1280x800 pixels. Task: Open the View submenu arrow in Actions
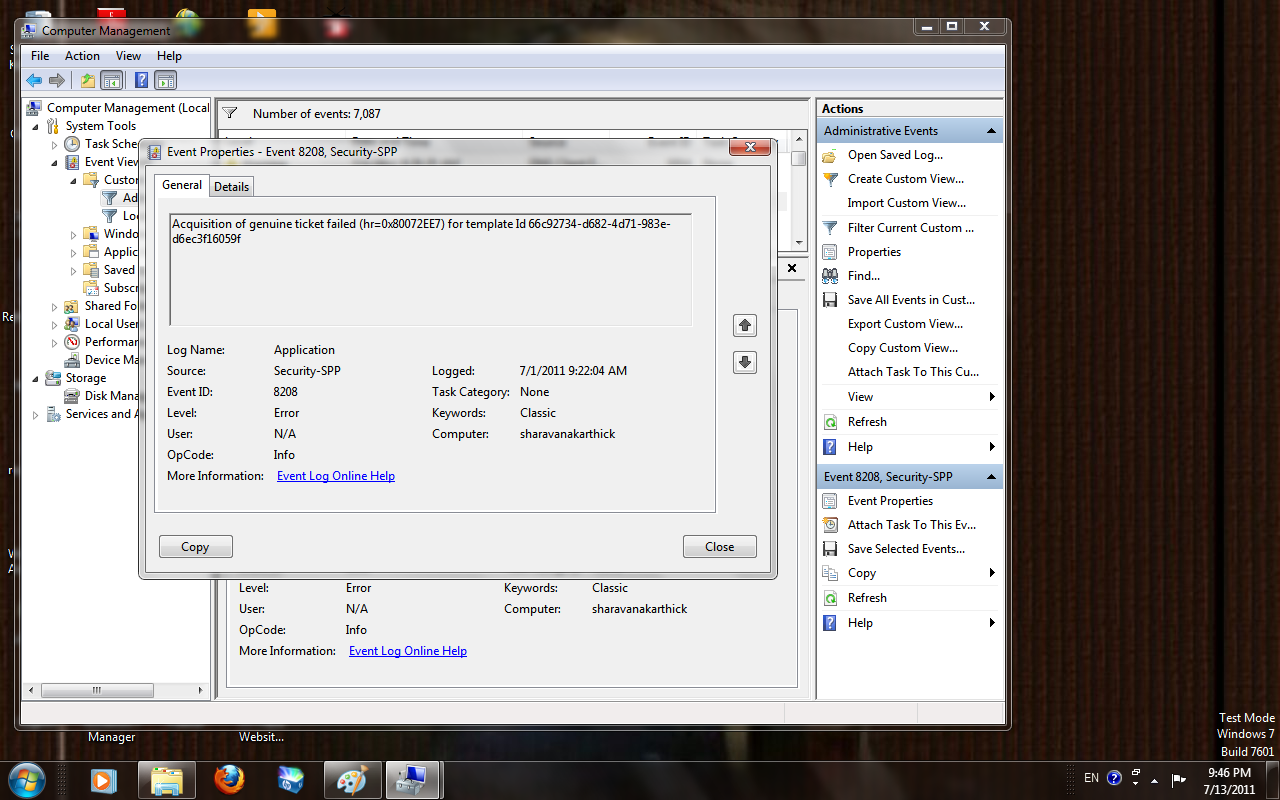point(992,397)
